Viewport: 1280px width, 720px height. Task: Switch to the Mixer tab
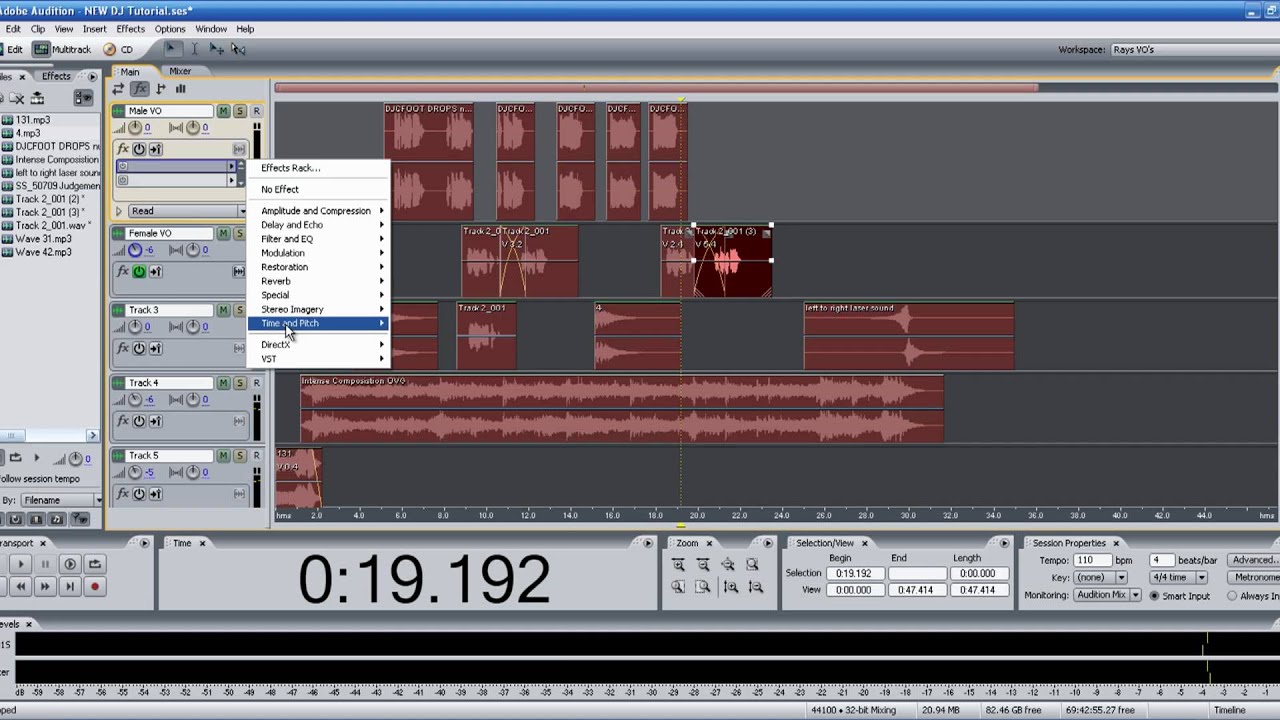[x=180, y=71]
